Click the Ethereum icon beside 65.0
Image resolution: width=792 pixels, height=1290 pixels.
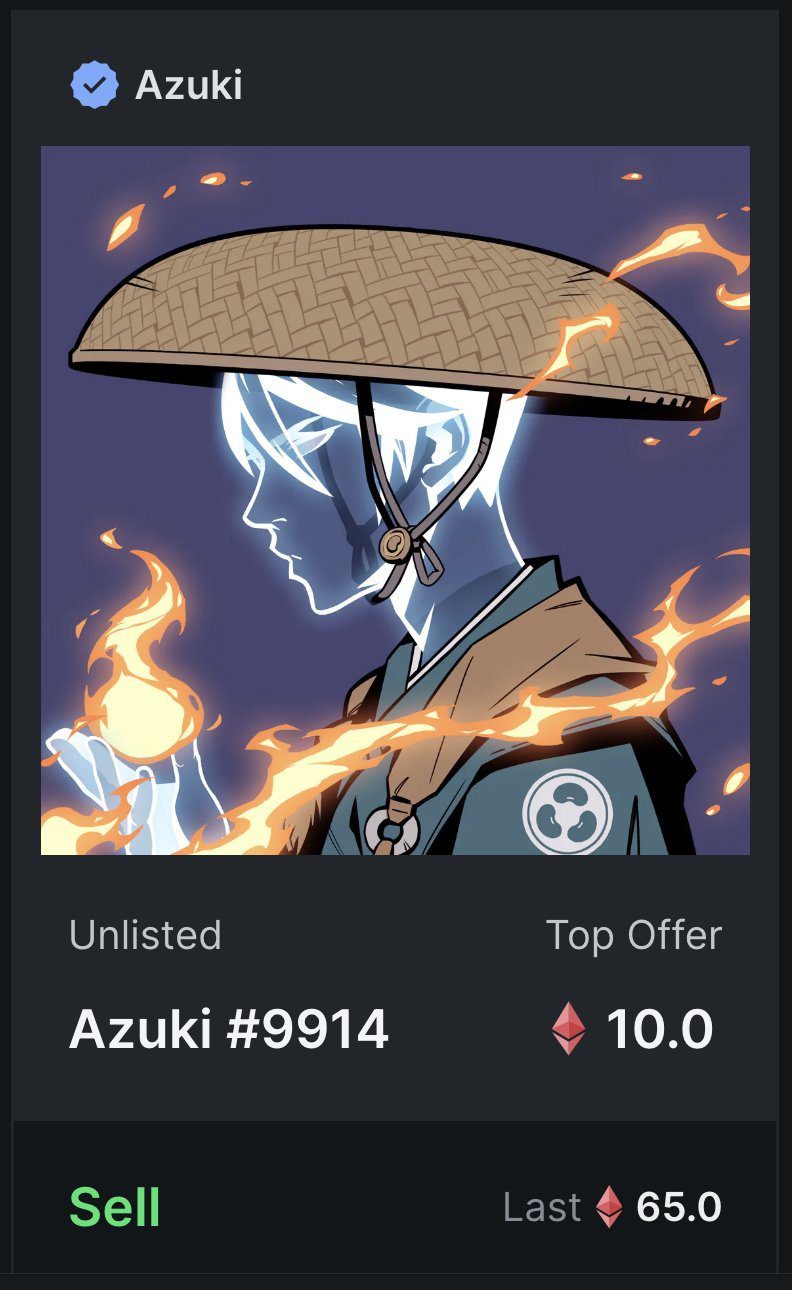(609, 1207)
